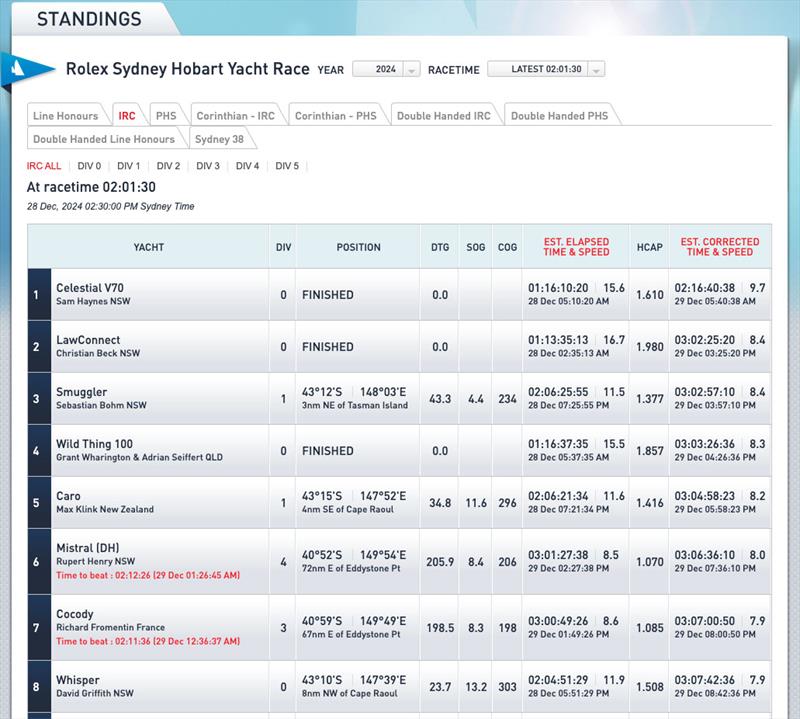Open the RACETIME dropdown showing LATEST 02:01:30
The width and height of the screenshot is (800, 719).
pyautogui.click(x=546, y=69)
